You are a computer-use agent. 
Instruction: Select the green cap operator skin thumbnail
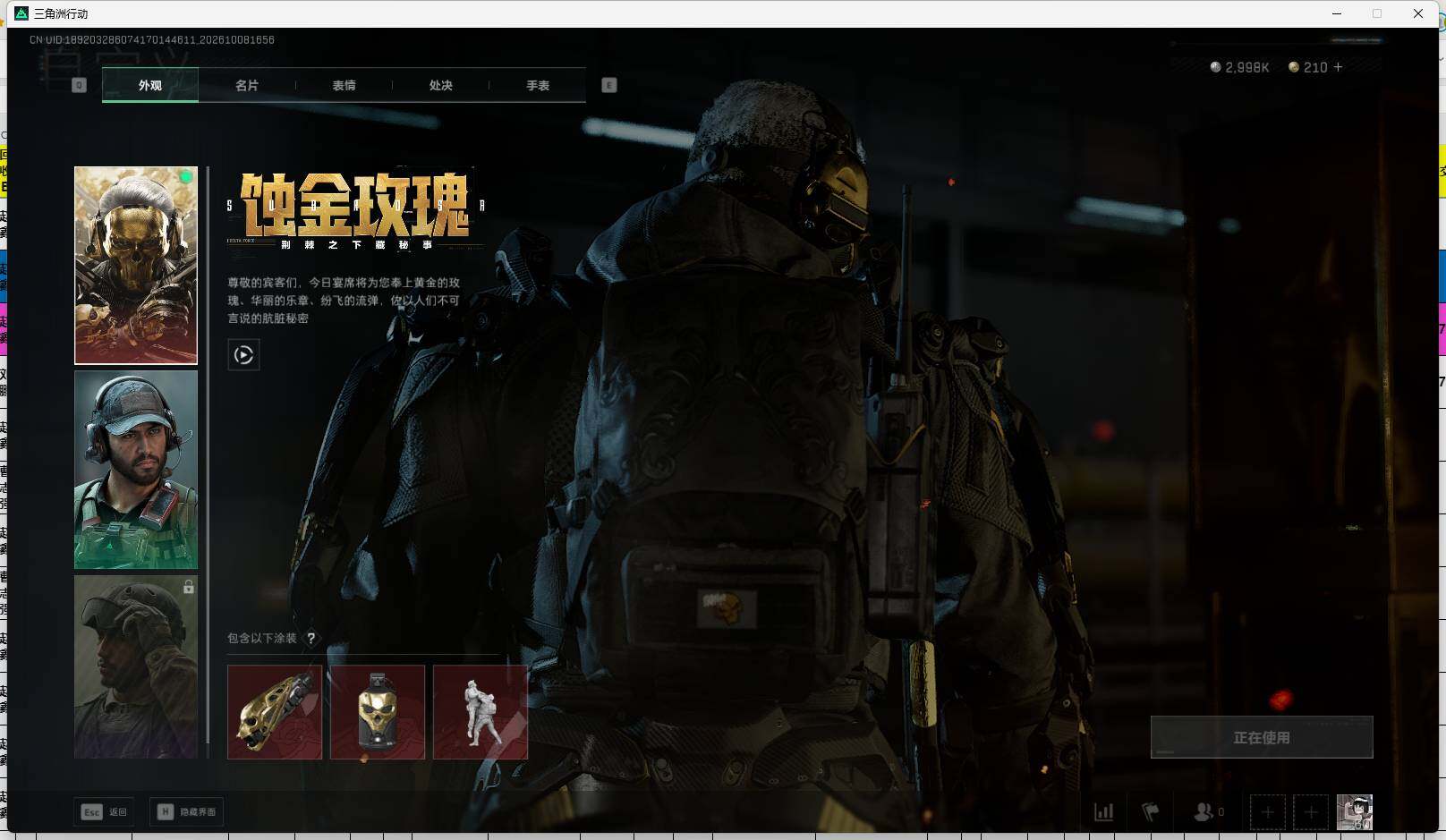point(136,470)
